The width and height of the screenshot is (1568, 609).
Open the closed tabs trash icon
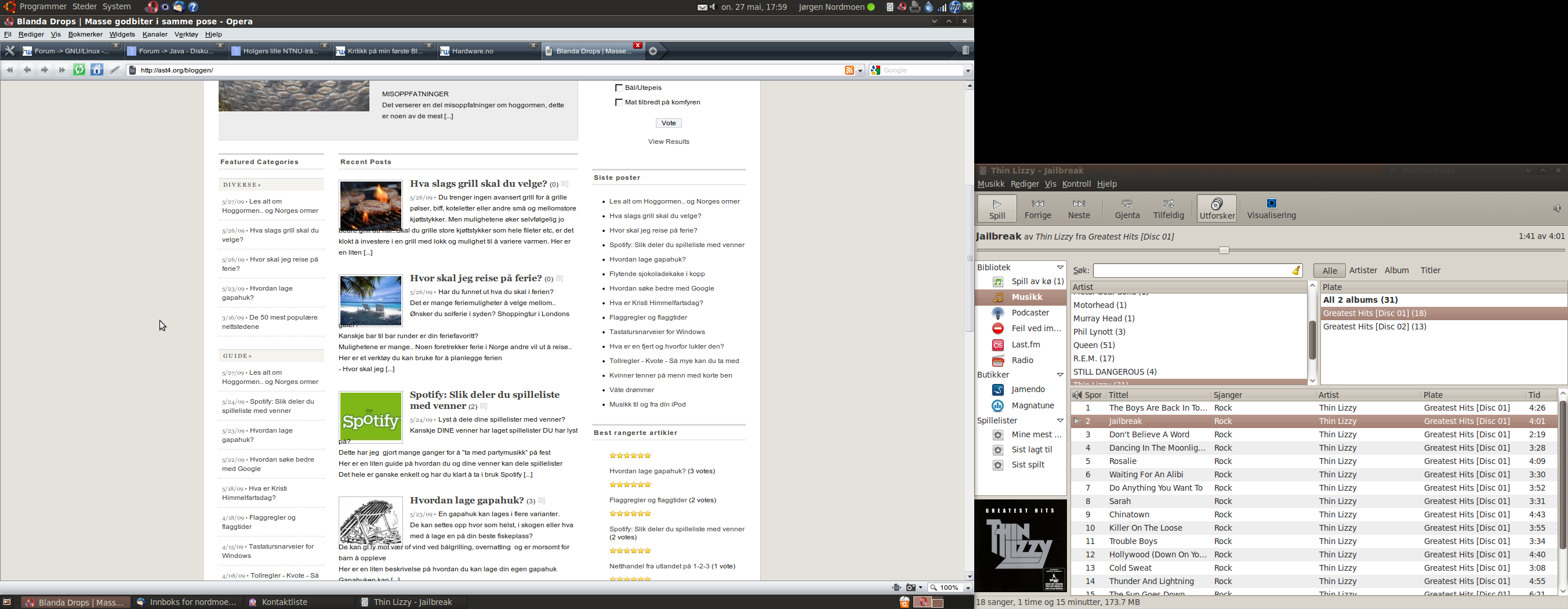point(966,50)
